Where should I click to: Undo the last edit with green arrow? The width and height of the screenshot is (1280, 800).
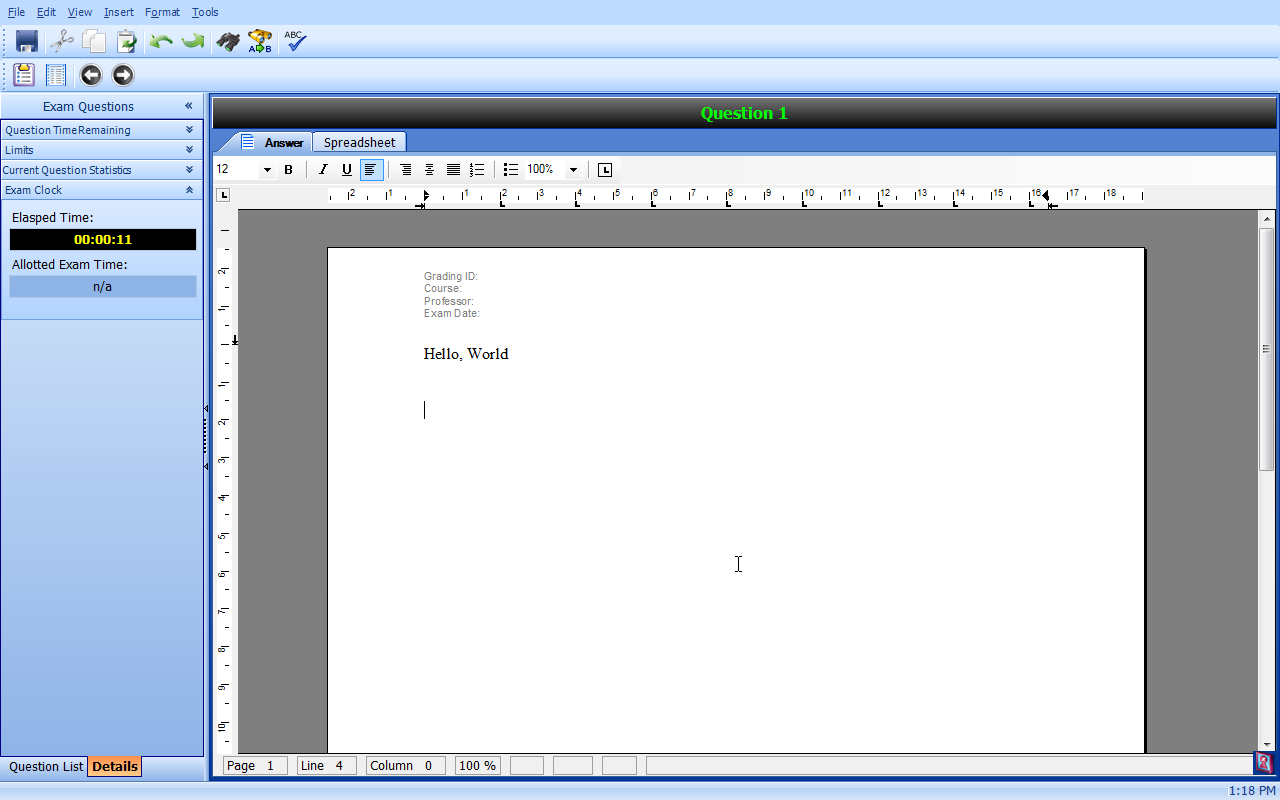(161, 41)
